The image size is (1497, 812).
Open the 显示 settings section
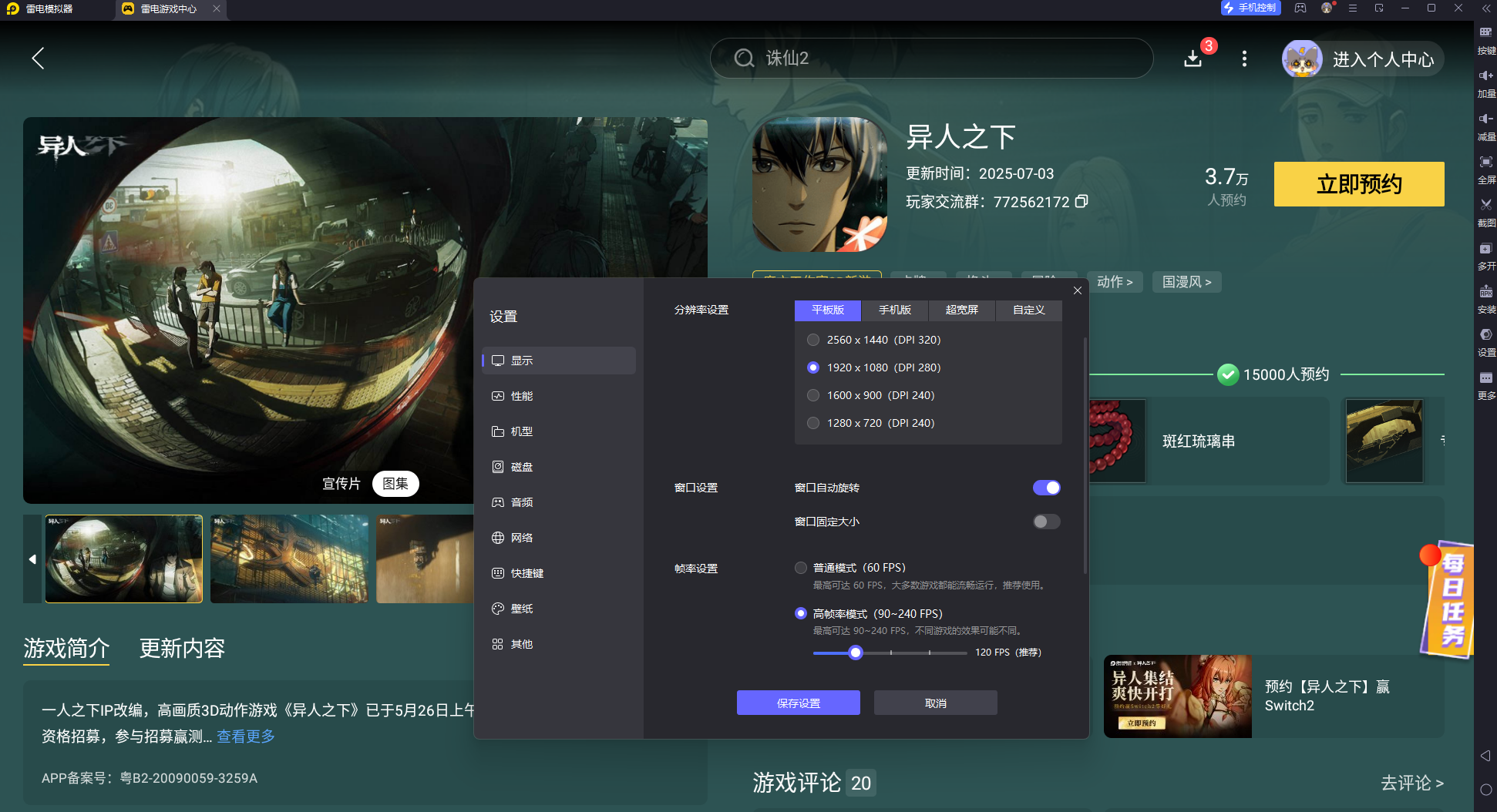tap(559, 361)
